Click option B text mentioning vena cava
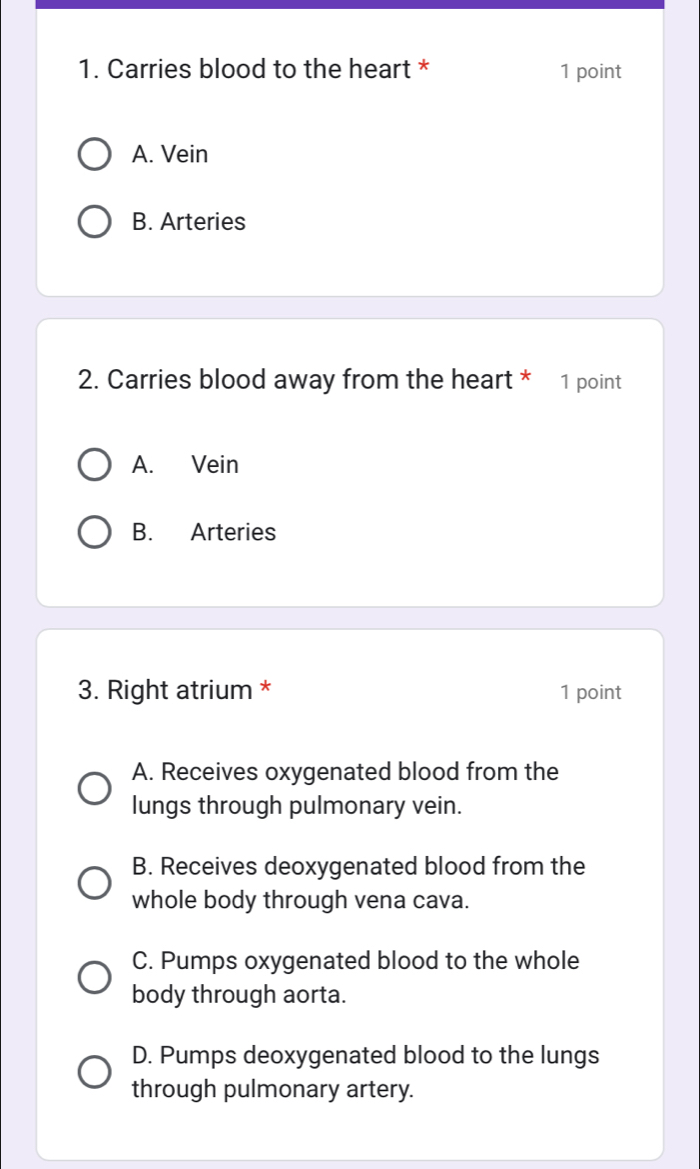This screenshot has height=1169, width=700. coord(357,882)
